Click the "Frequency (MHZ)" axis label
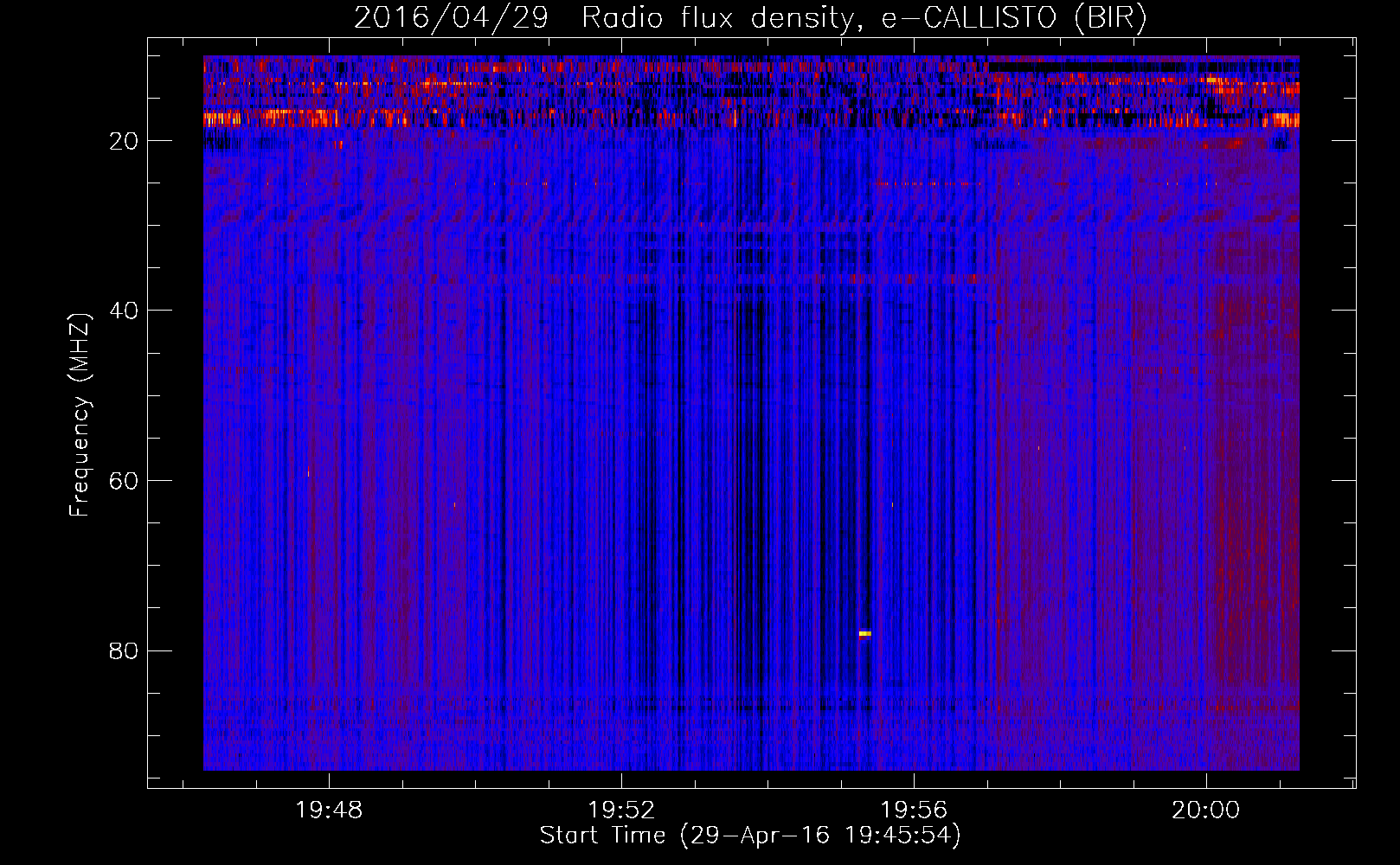The image size is (1400, 865). 80,414
